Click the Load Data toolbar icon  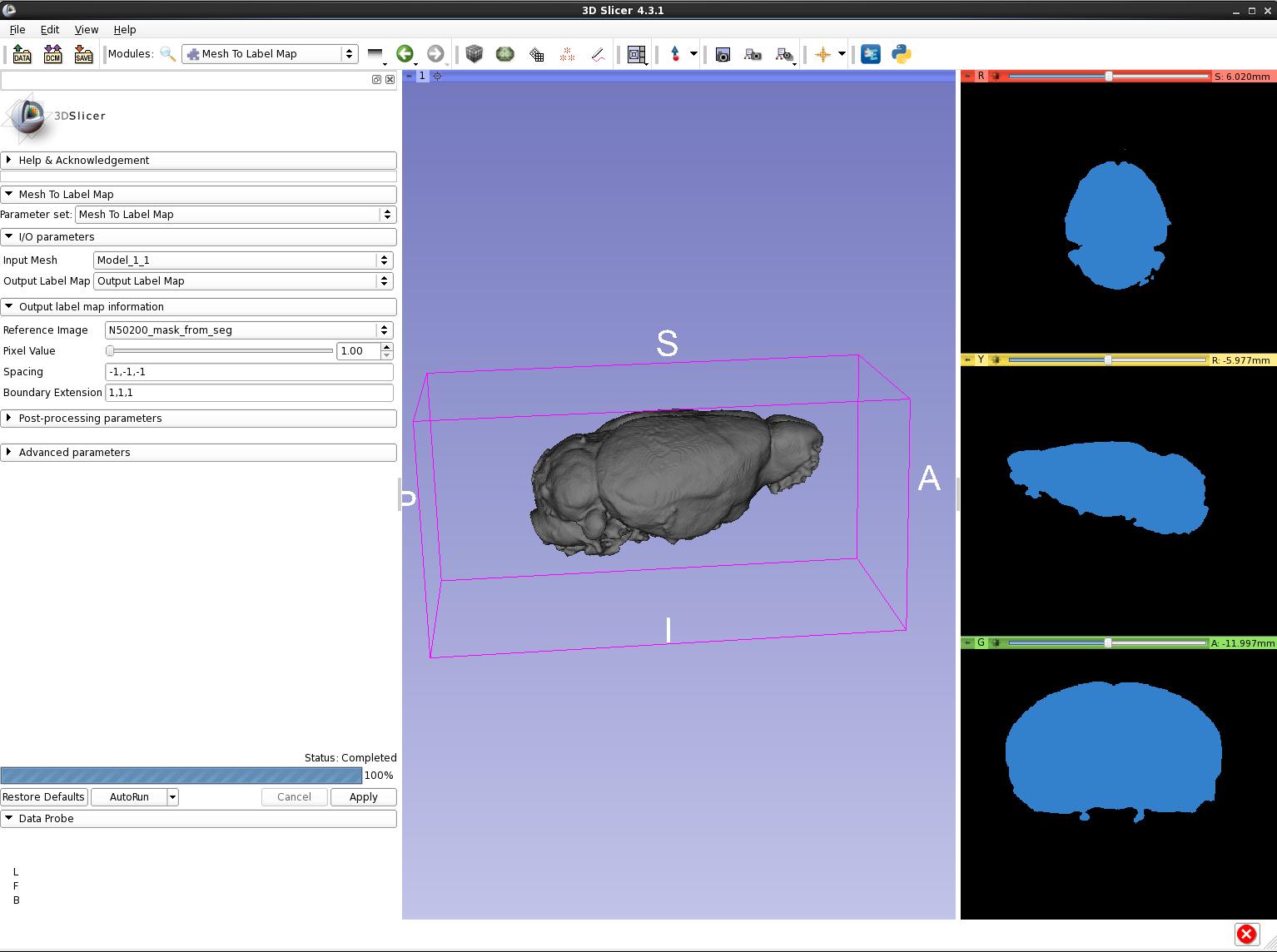click(x=22, y=54)
